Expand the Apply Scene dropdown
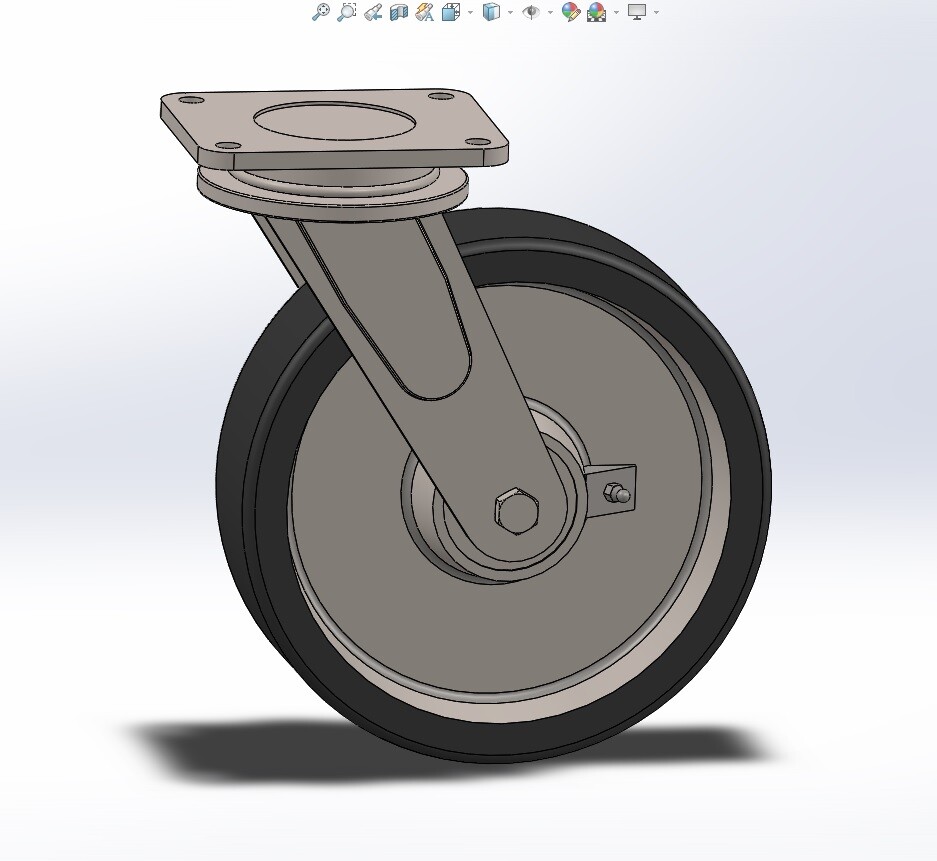937x861 pixels. [614, 12]
